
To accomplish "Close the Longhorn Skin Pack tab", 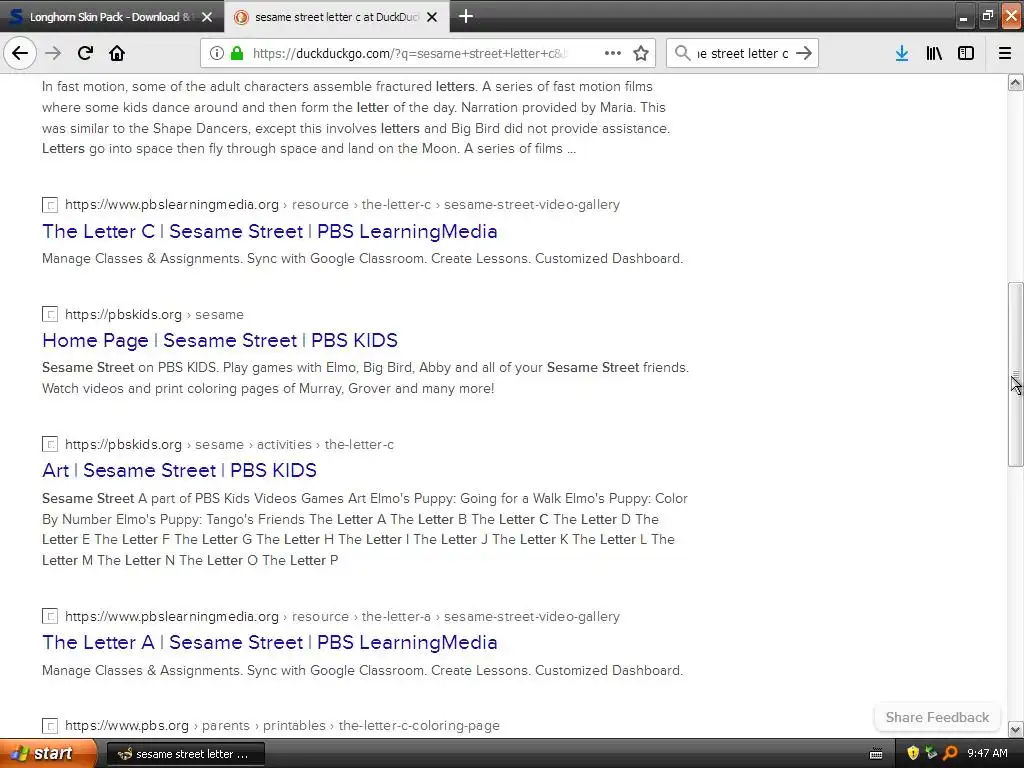I will pyautogui.click(x=207, y=17).
